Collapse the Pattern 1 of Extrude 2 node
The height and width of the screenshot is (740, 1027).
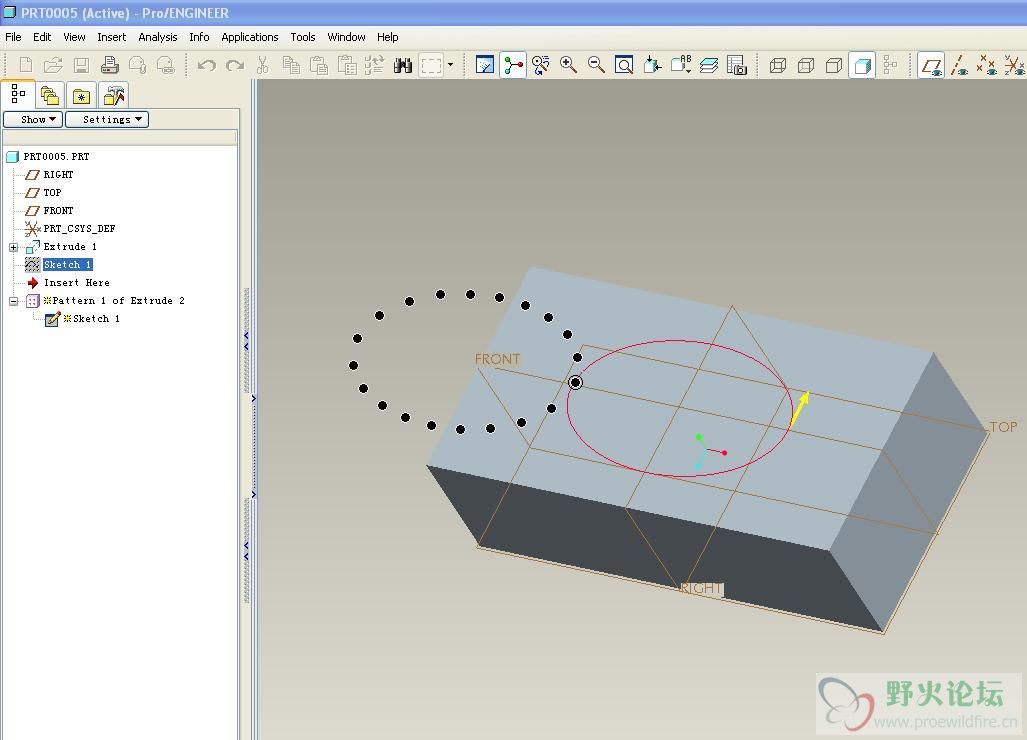13,301
